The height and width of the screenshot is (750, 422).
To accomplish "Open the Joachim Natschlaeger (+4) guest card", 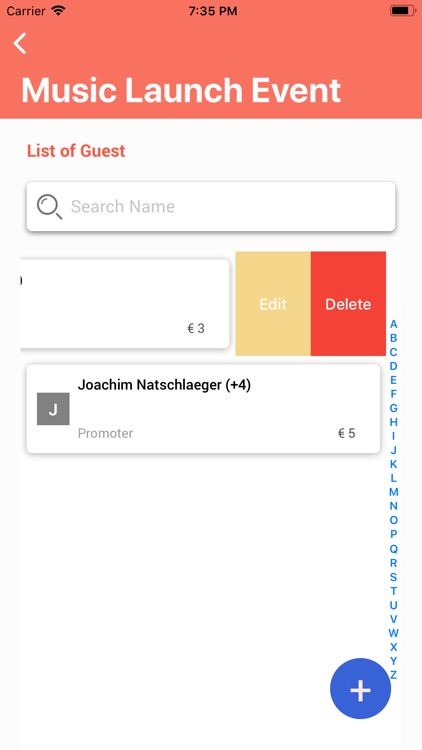I will click(x=203, y=409).
